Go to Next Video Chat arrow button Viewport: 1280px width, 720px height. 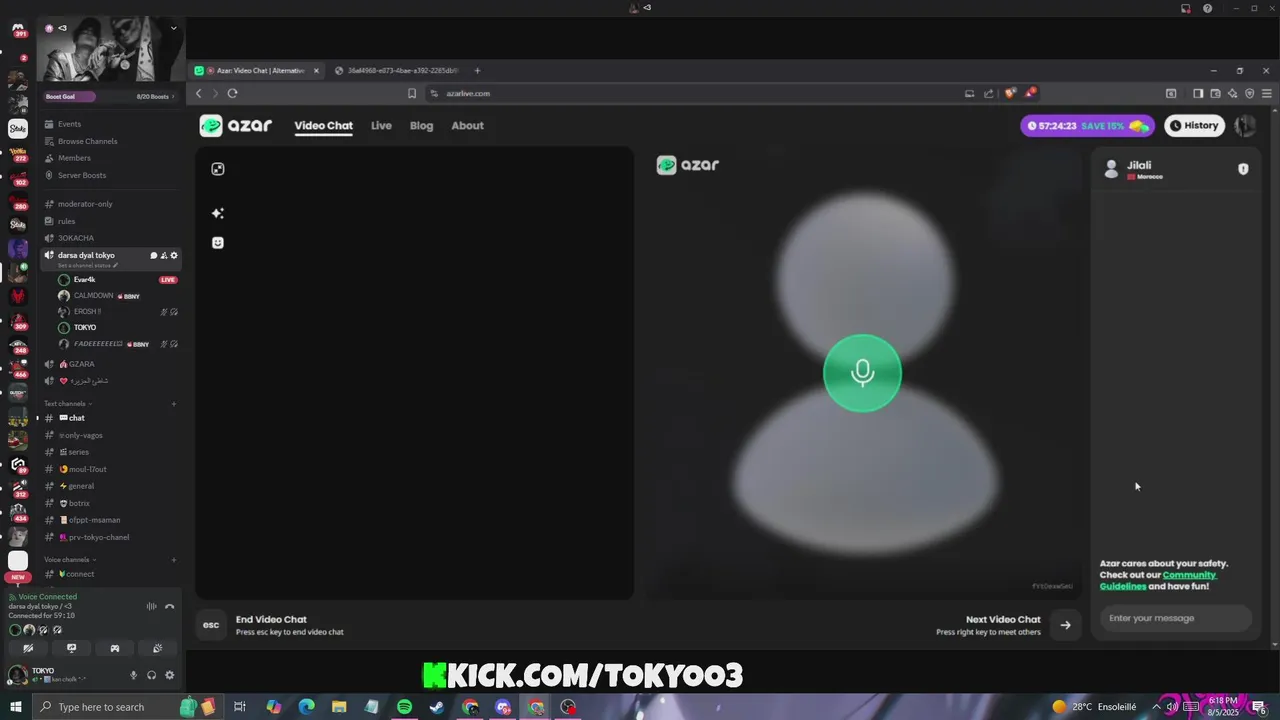click(x=1065, y=625)
